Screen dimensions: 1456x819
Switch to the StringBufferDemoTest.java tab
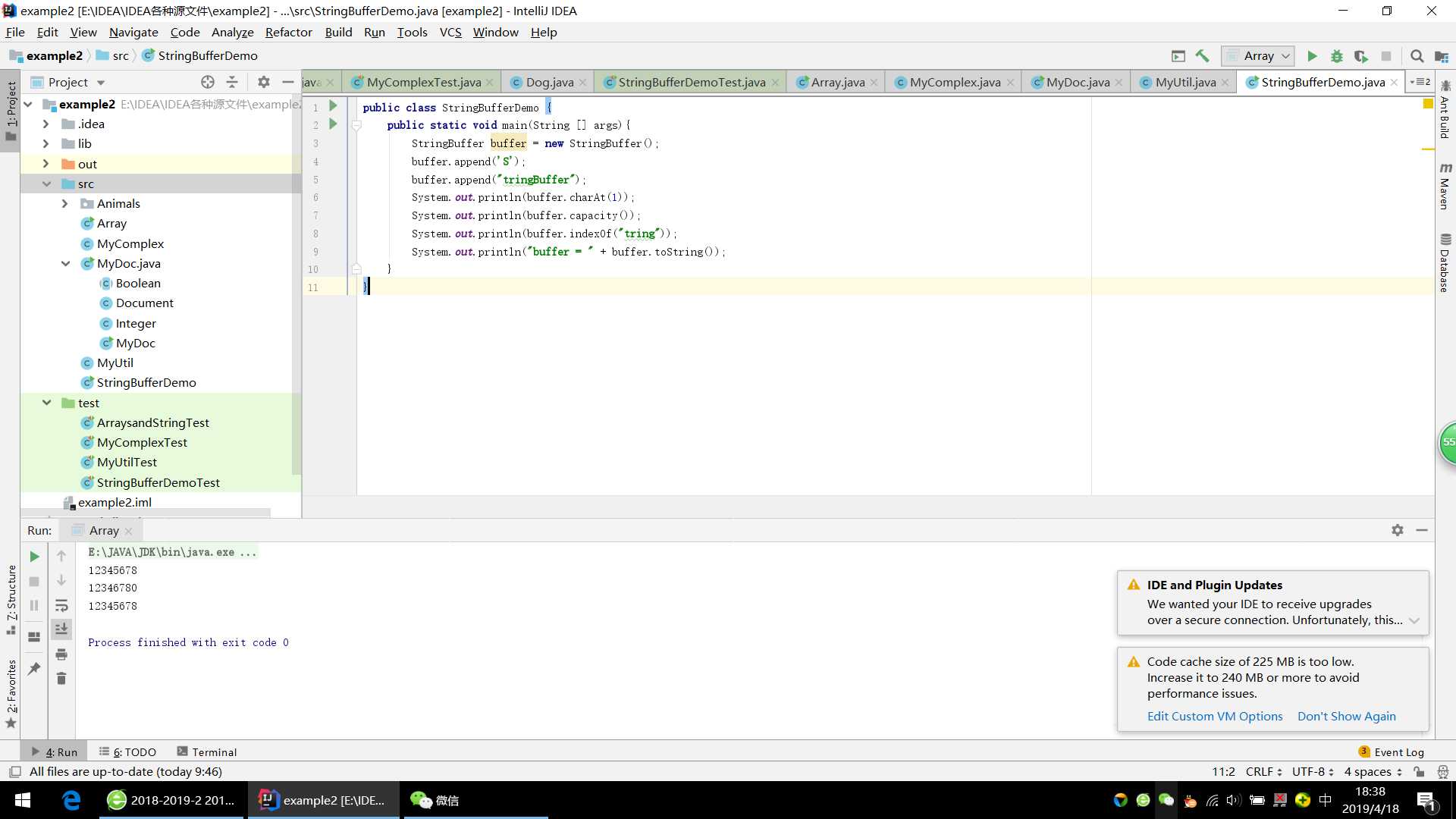pyautogui.click(x=692, y=82)
